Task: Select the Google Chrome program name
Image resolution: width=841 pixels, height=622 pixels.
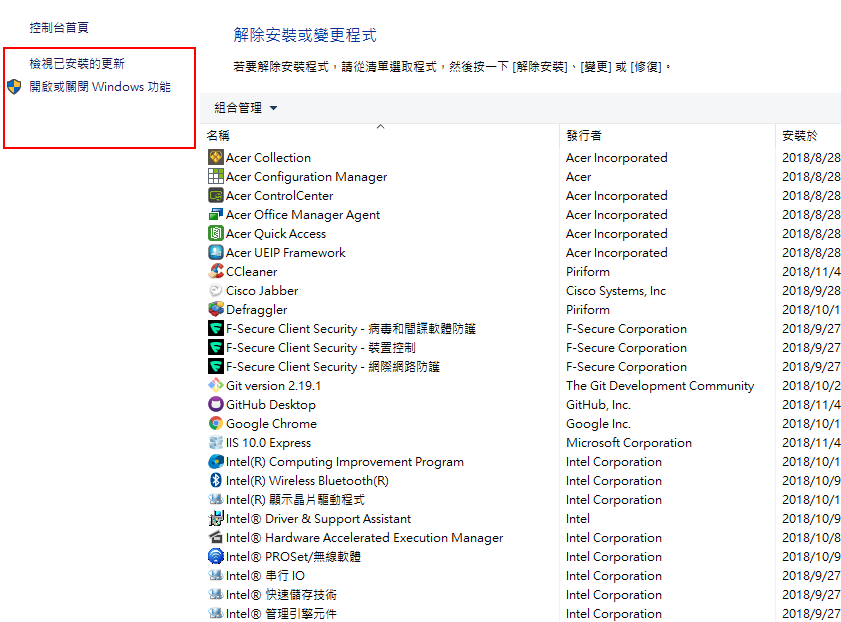Action: [x=271, y=424]
